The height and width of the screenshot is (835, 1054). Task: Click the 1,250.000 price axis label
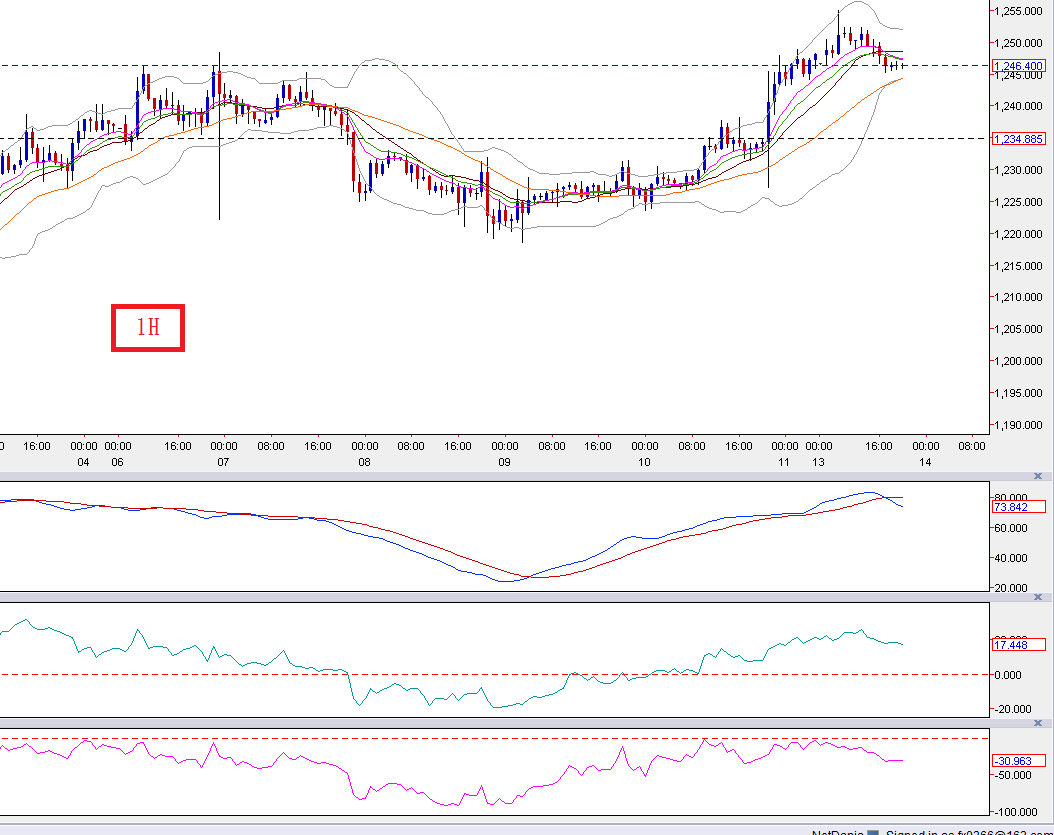point(1018,43)
